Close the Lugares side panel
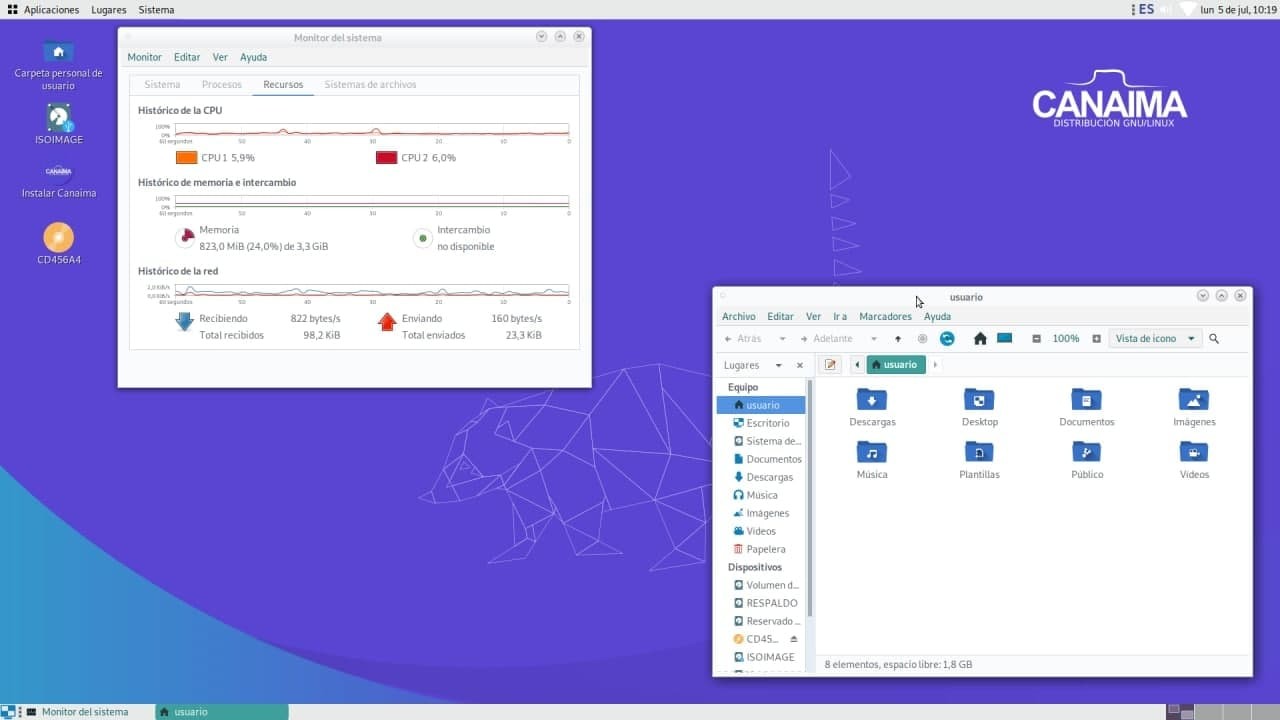 pos(800,366)
